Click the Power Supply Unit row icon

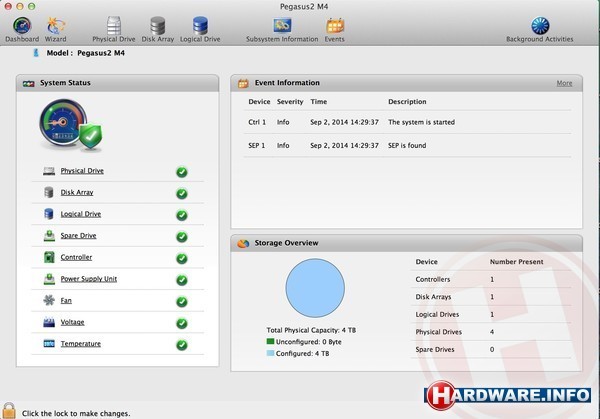coord(49,279)
